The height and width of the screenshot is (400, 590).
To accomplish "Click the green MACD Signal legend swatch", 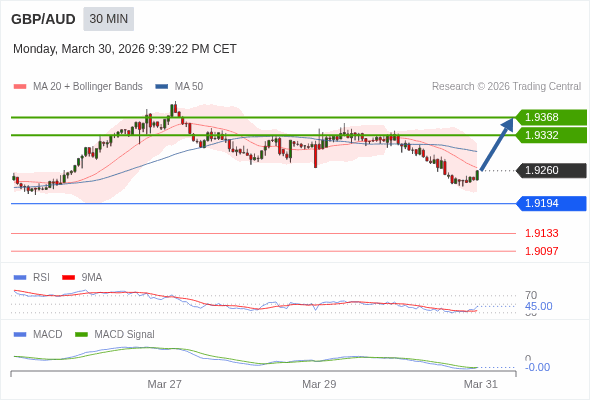I will pyautogui.click(x=81, y=335).
